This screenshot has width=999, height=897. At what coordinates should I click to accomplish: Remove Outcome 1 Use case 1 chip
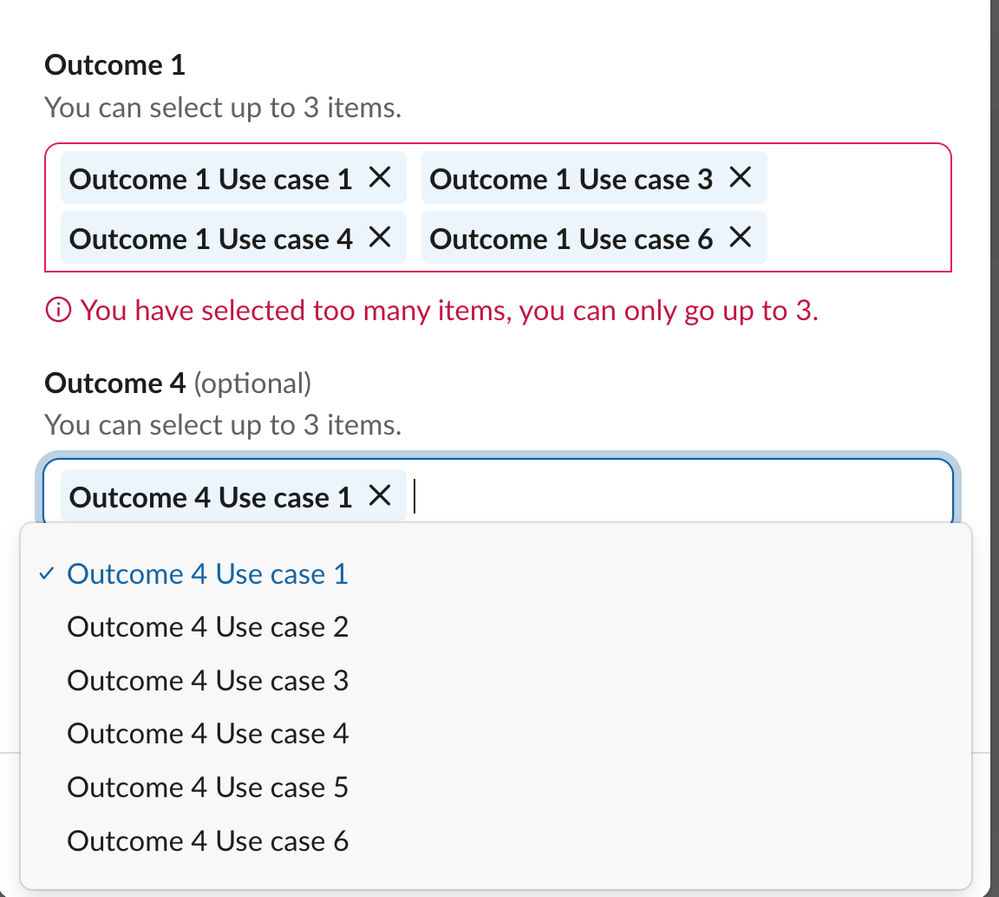(x=379, y=179)
